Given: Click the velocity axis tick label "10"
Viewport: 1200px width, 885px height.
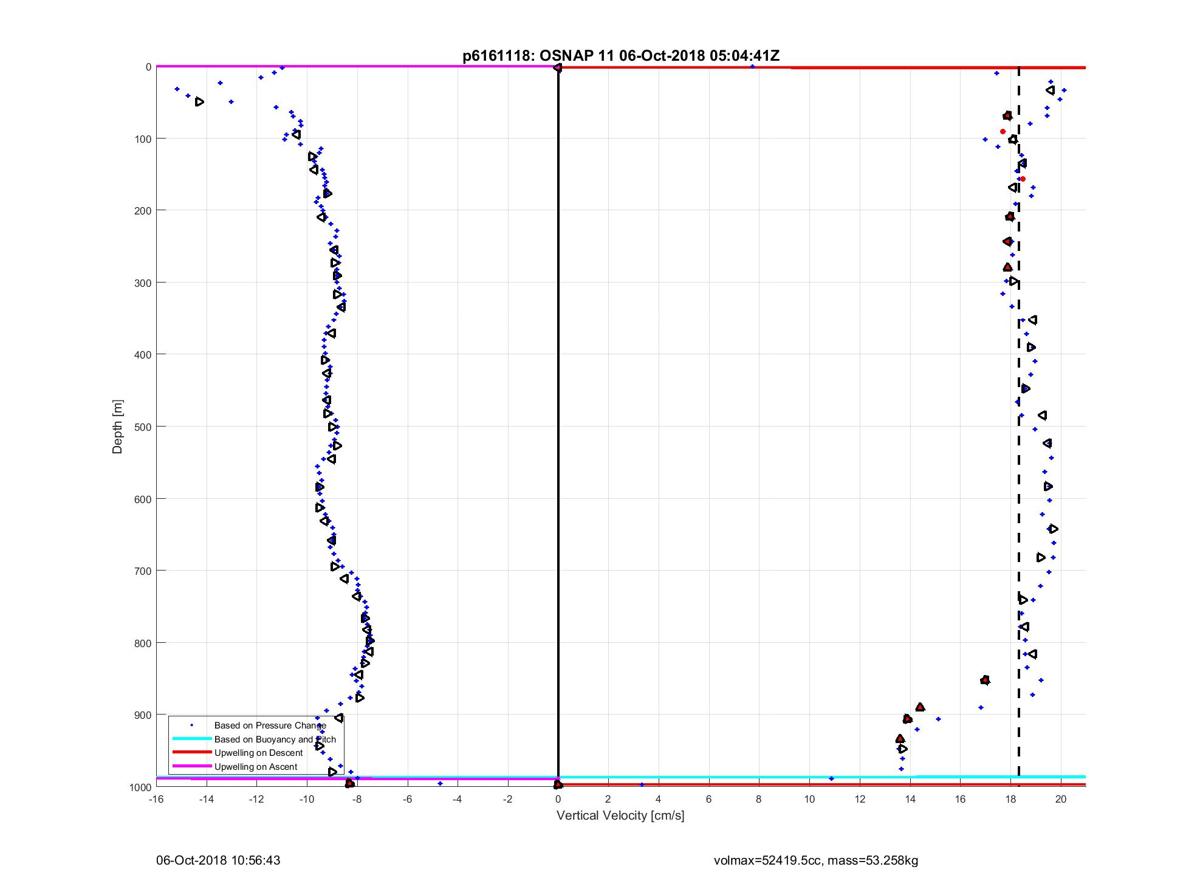Looking at the screenshot, I should point(809,799).
